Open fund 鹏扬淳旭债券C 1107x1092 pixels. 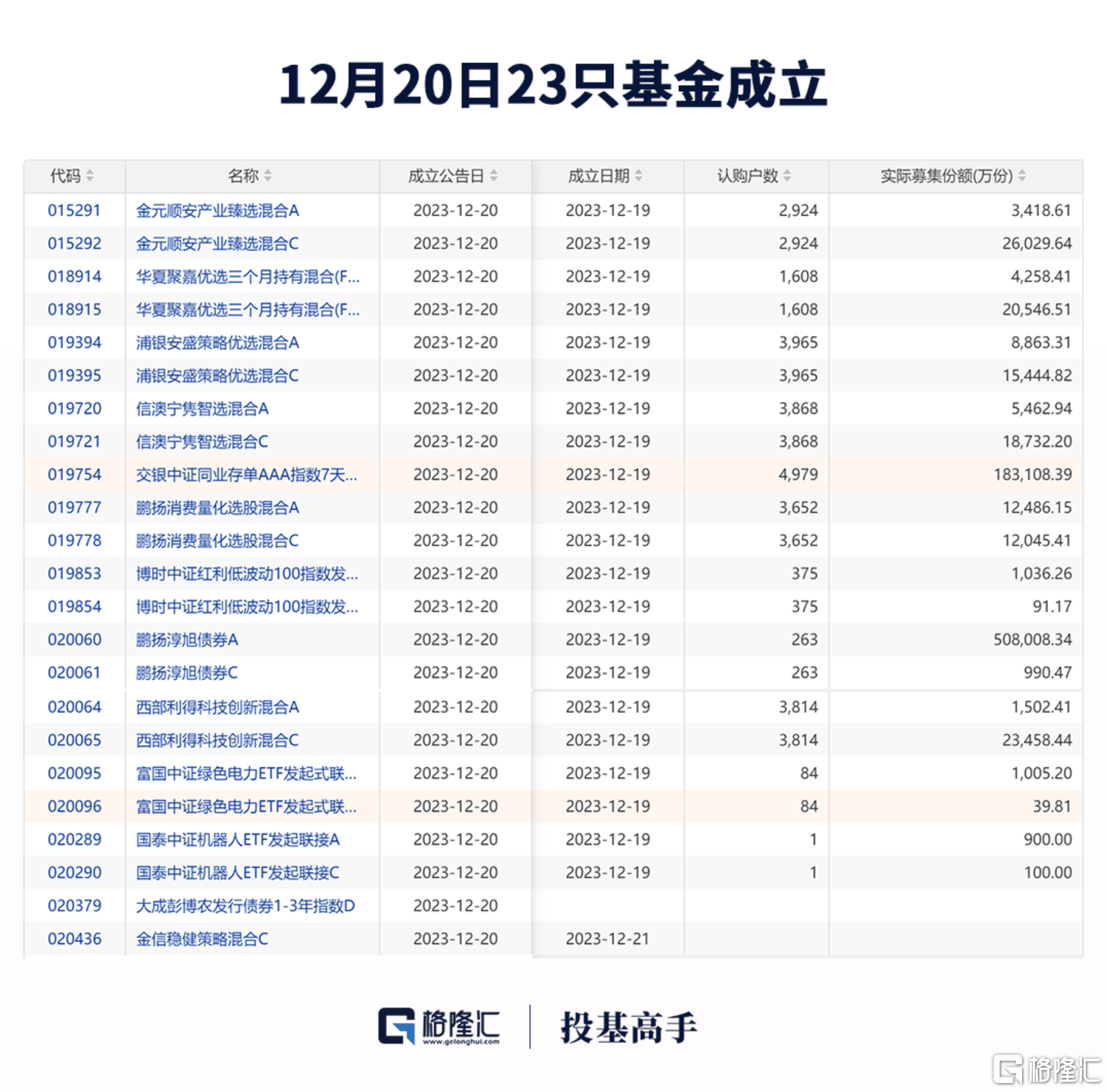tap(187, 672)
